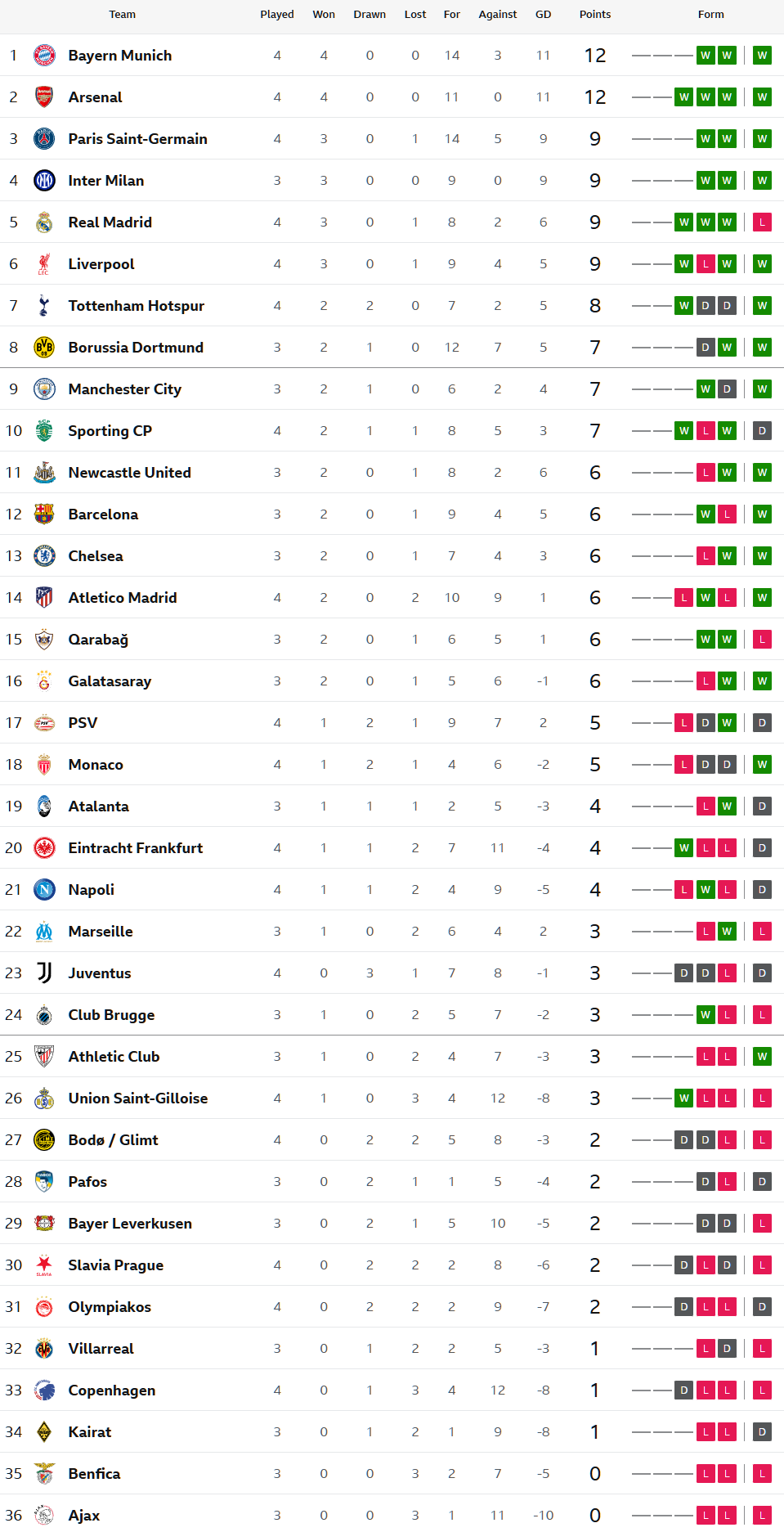Click the Points column header
This screenshot has height=1532, width=784.
[594, 15]
